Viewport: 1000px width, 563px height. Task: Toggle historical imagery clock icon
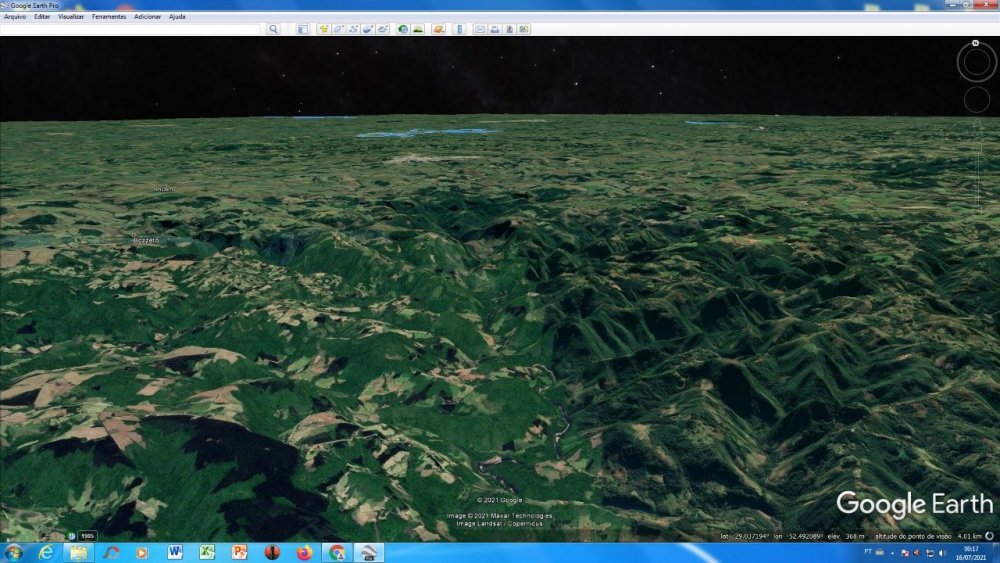[x=402, y=29]
